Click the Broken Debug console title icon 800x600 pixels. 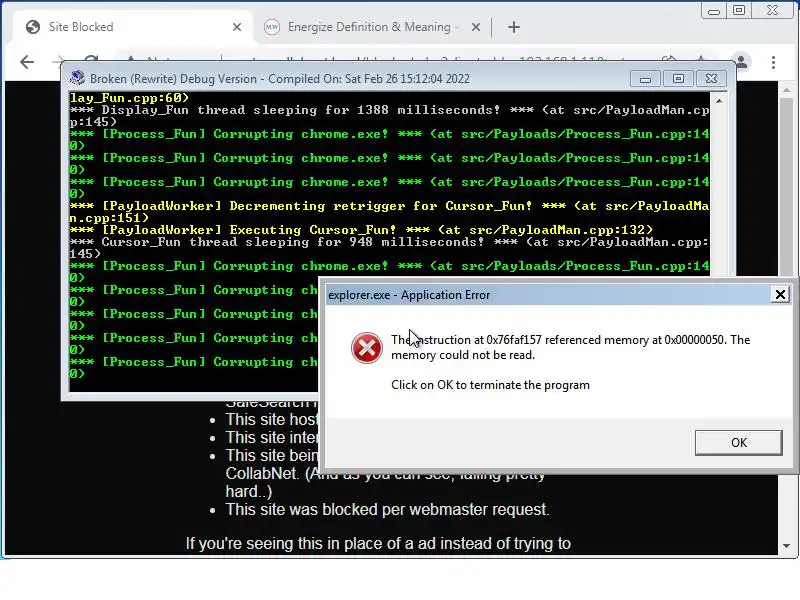click(78, 78)
